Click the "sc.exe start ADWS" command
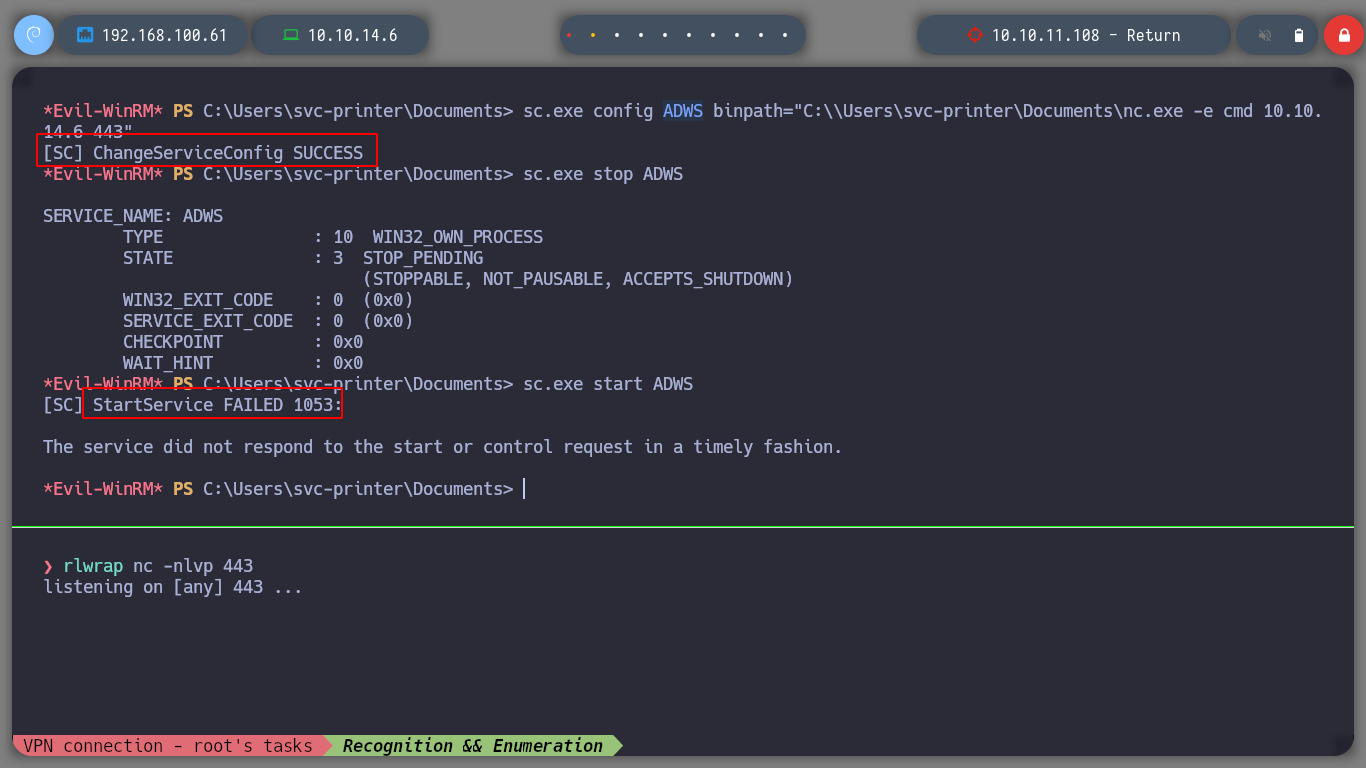 point(608,384)
